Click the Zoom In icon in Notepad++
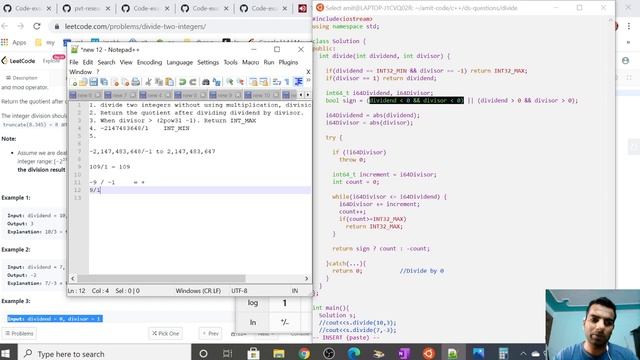 [230, 82]
